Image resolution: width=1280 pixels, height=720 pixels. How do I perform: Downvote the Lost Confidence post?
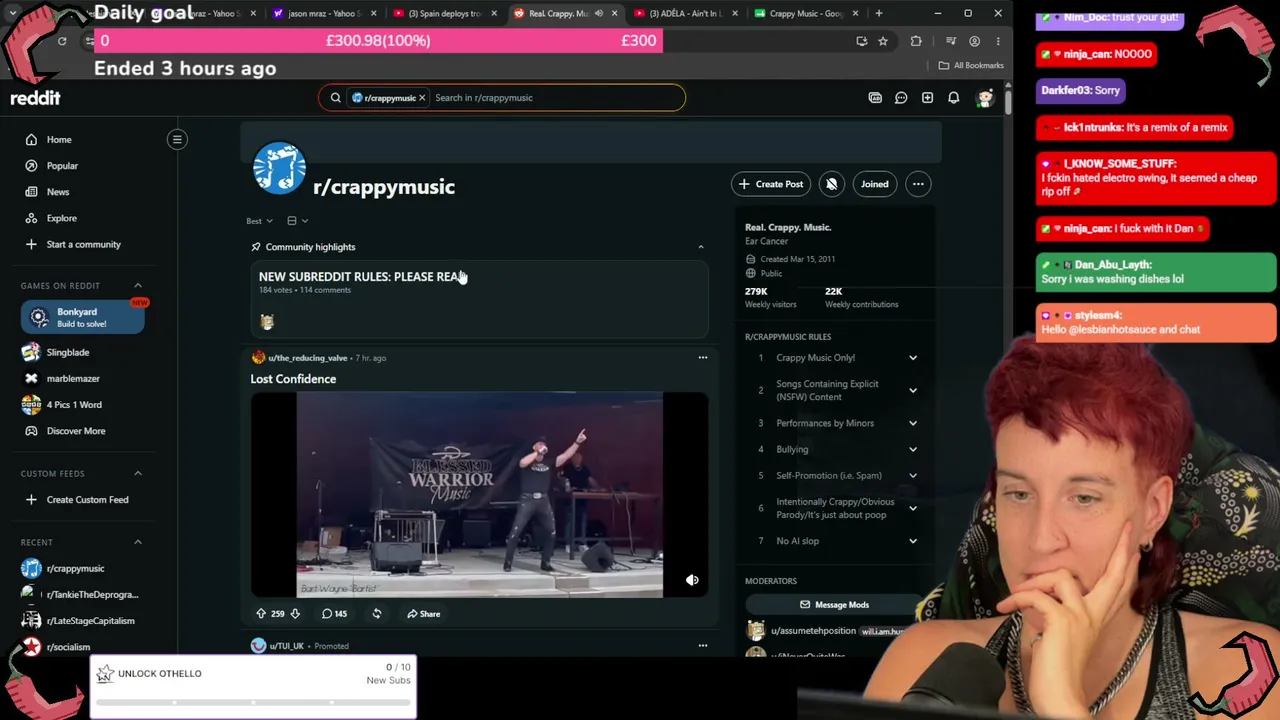point(295,614)
